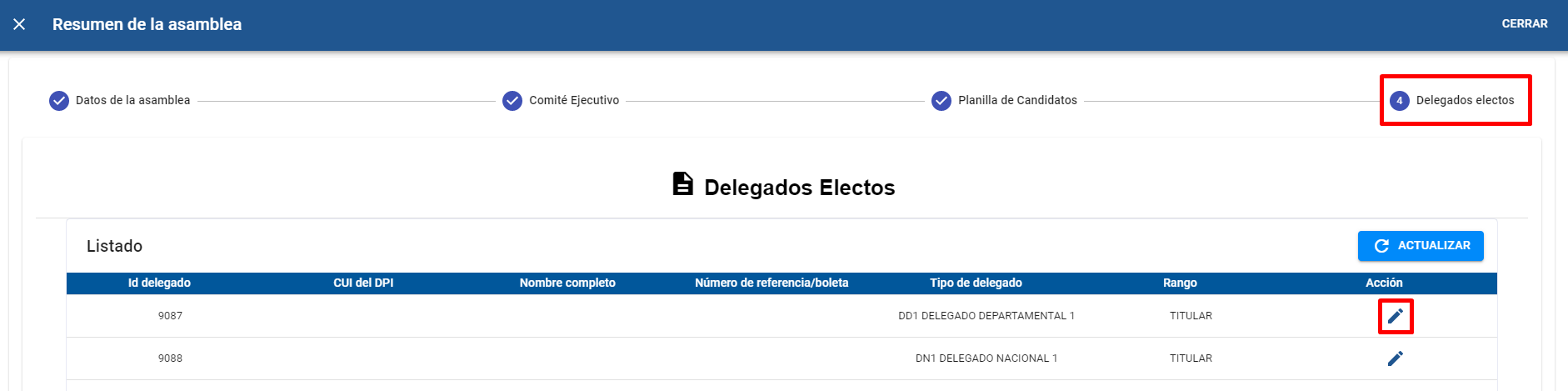Go to Datos de la asamblea step
Screen dimensions: 1568x391
coord(132,100)
